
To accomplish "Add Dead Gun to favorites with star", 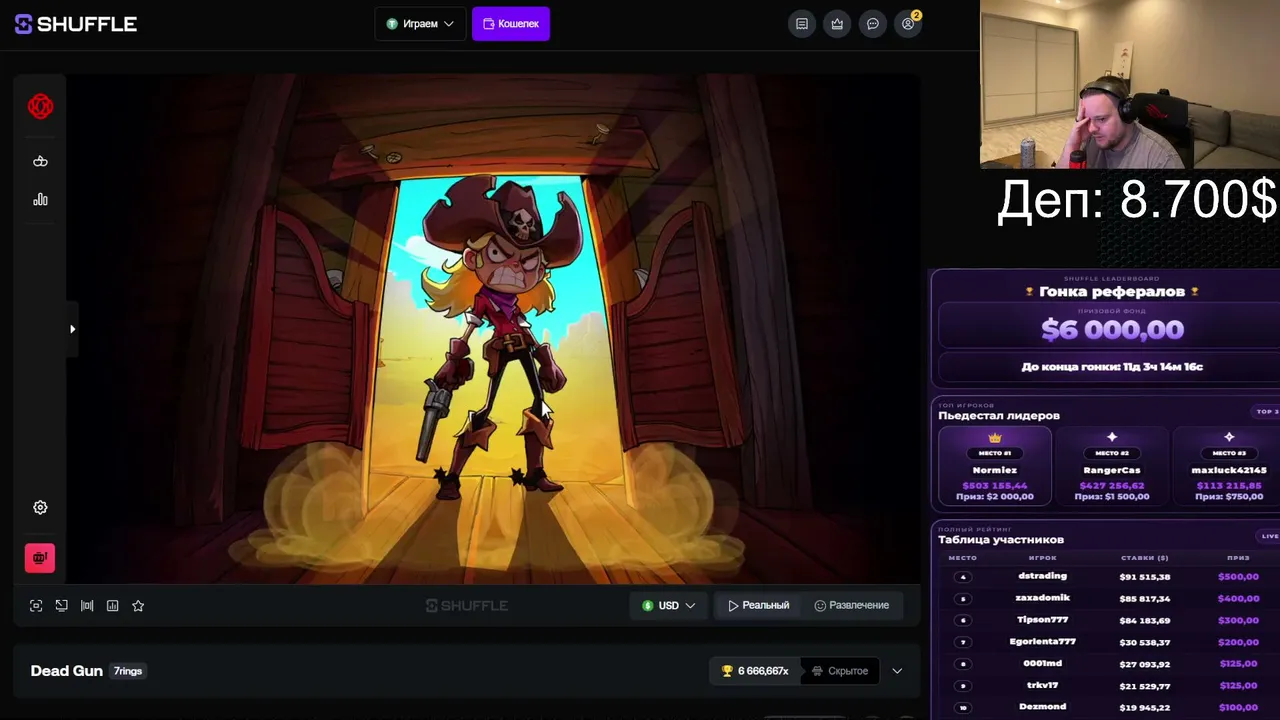I will pos(138,605).
